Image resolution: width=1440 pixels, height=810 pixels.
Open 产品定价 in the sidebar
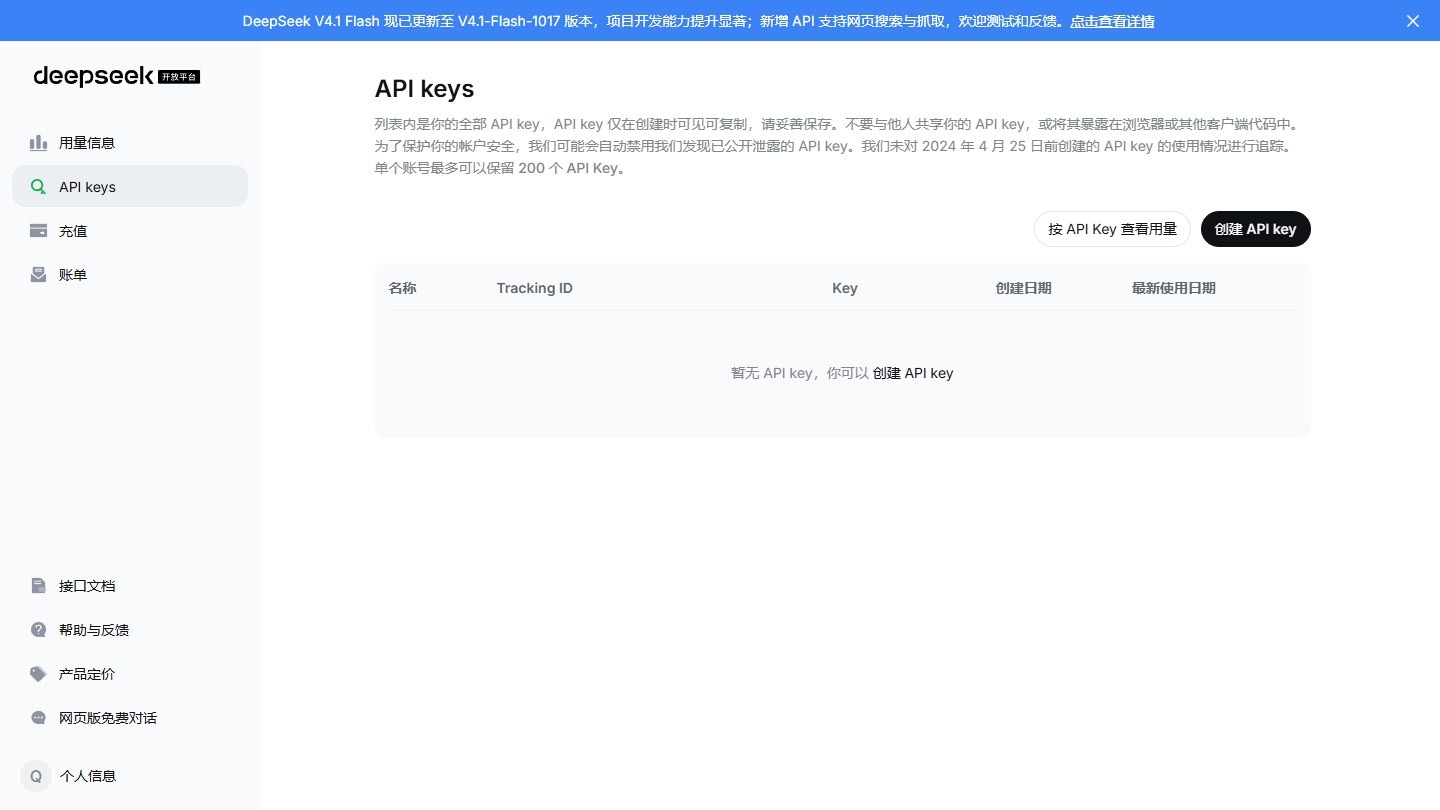tap(130, 674)
